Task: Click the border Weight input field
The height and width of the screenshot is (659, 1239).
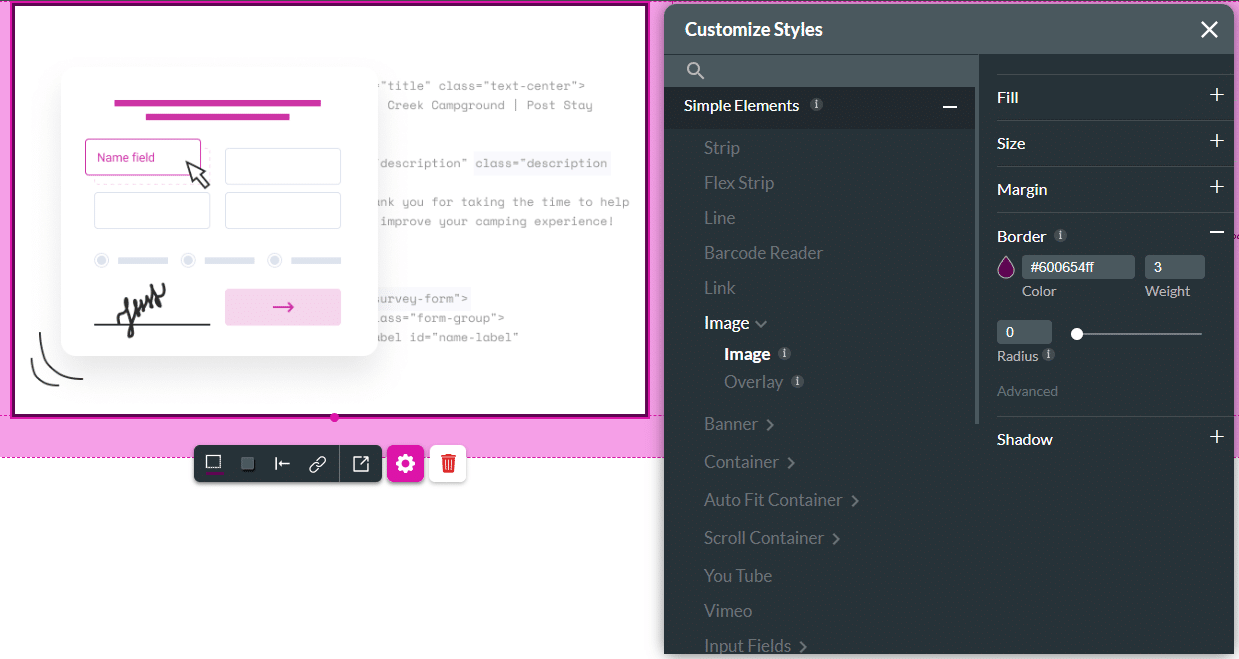Action: pyautogui.click(x=1174, y=267)
